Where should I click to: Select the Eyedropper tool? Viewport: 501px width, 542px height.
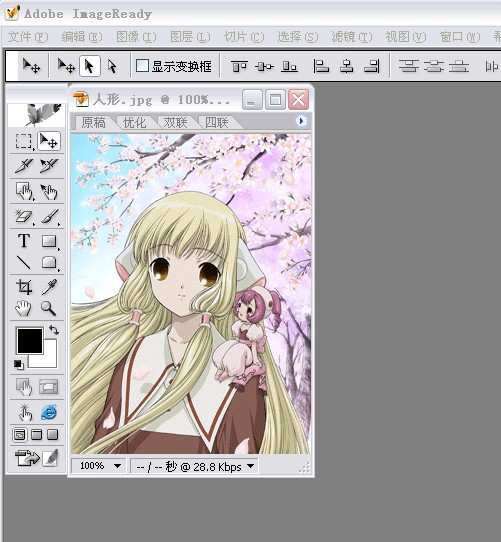pos(49,287)
